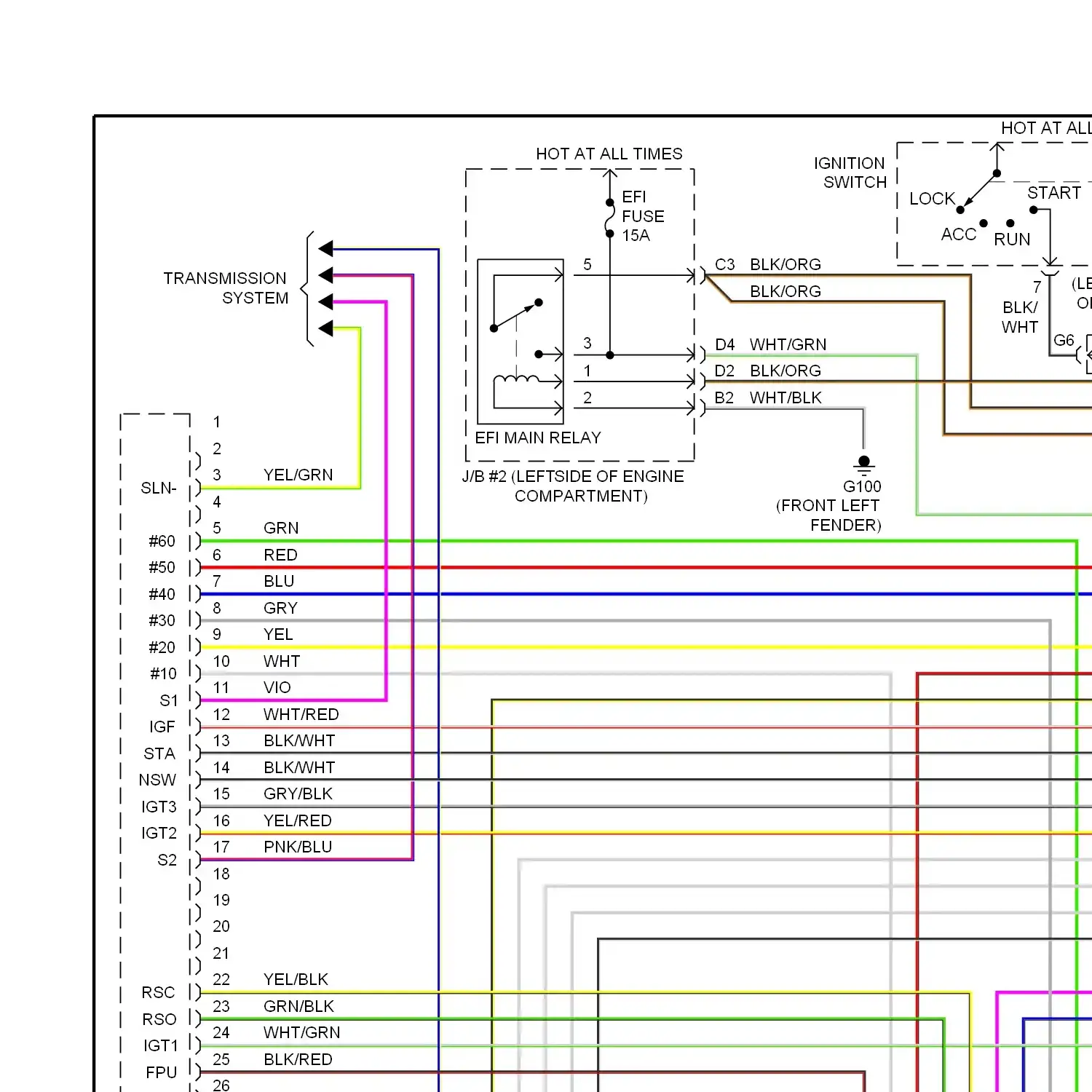Viewport: 1092px width, 1092px height.
Task: Select the violet arrowhead to transmission system
Action: pyautogui.click(x=325, y=301)
